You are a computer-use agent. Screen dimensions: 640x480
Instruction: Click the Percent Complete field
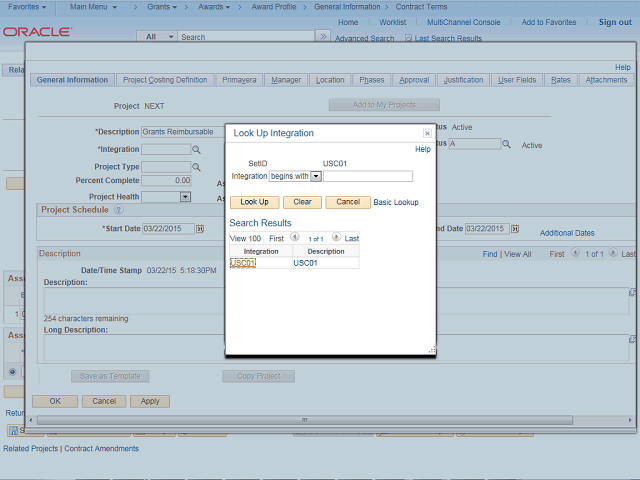(x=166, y=180)
